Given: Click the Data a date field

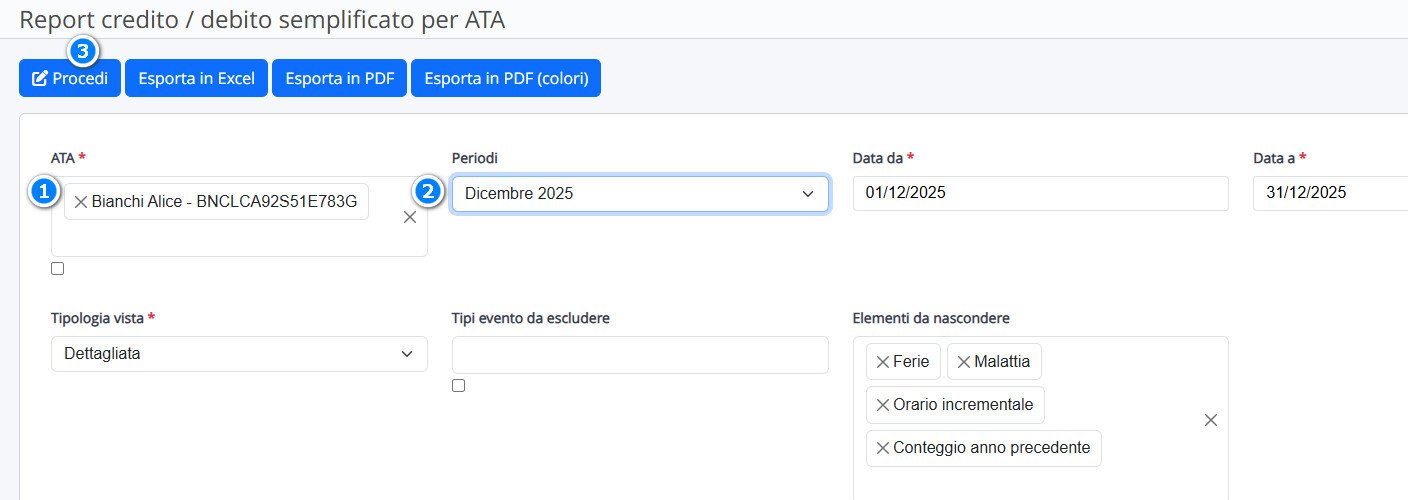Looking at the screenshot, I should [1330, 194].
